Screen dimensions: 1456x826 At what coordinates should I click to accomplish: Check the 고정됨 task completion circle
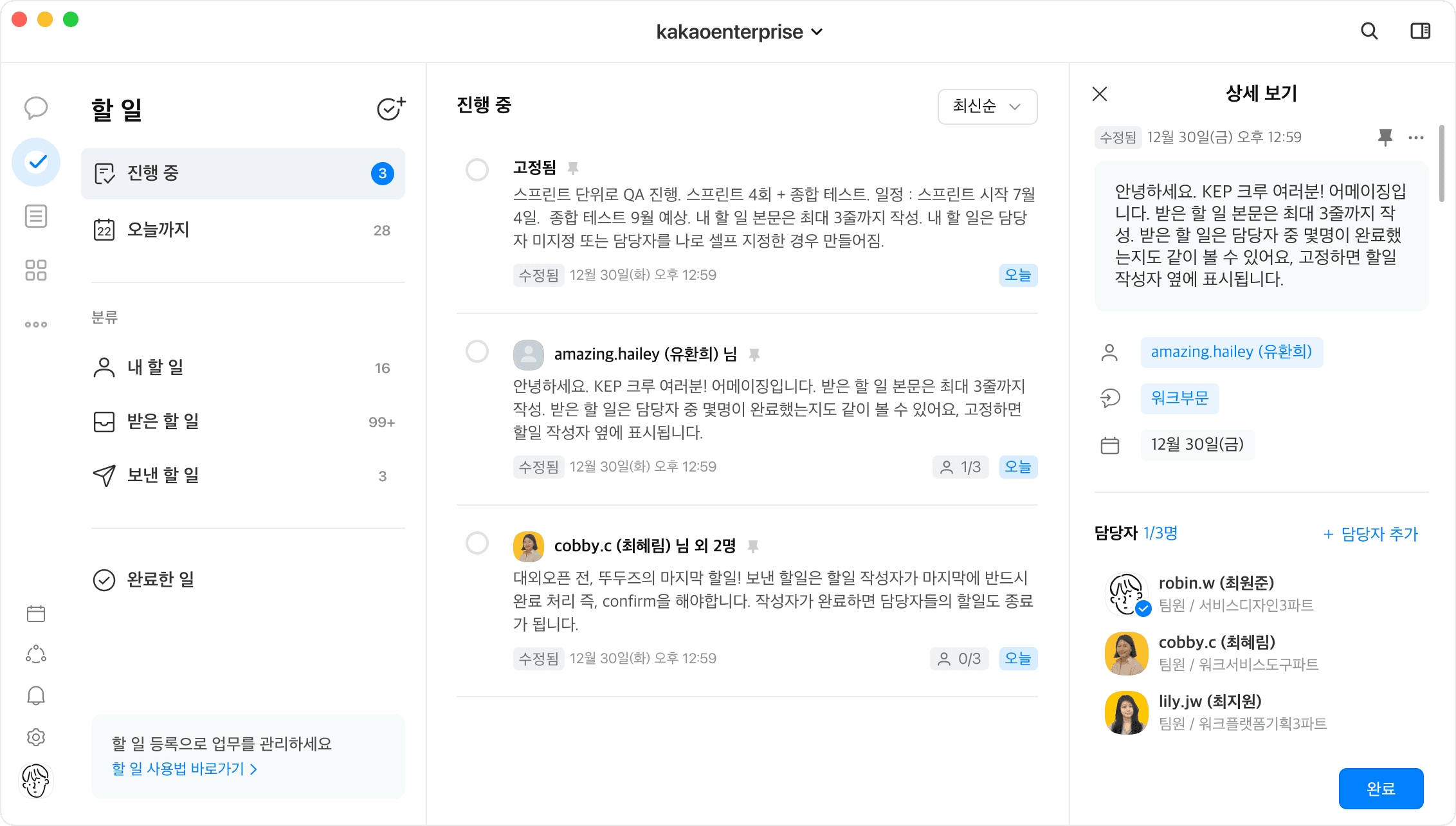point(477,170)
